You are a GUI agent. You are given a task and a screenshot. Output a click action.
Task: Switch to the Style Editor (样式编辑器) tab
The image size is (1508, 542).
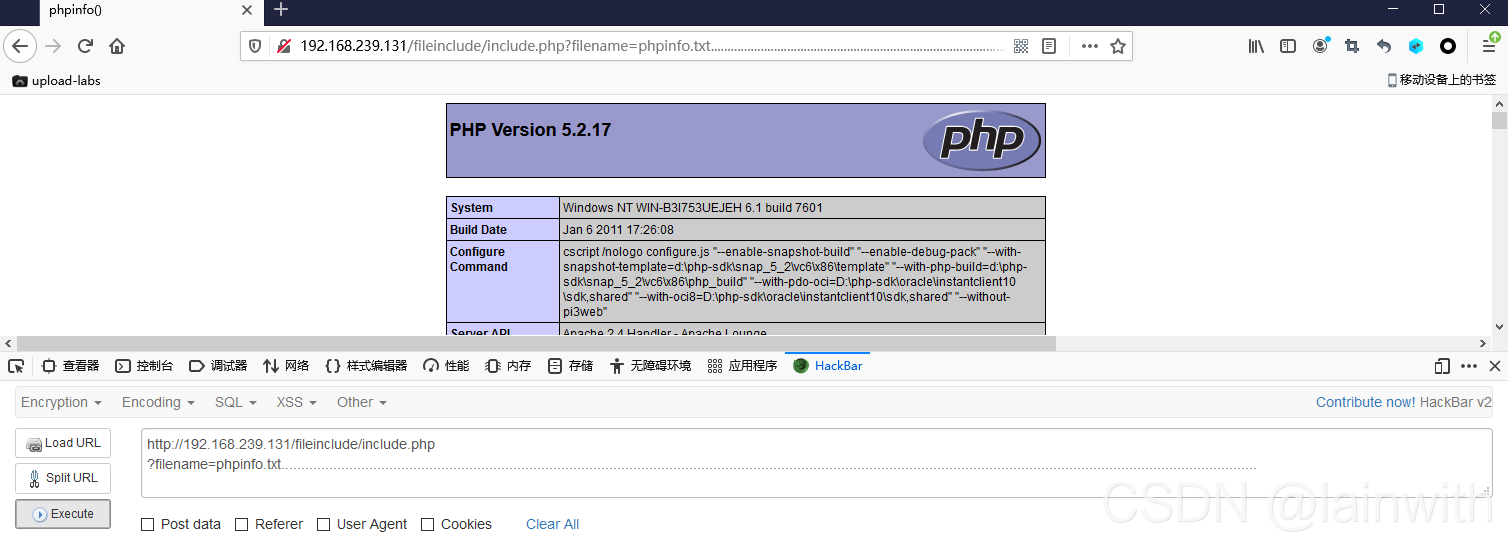(x=366, y=366)
